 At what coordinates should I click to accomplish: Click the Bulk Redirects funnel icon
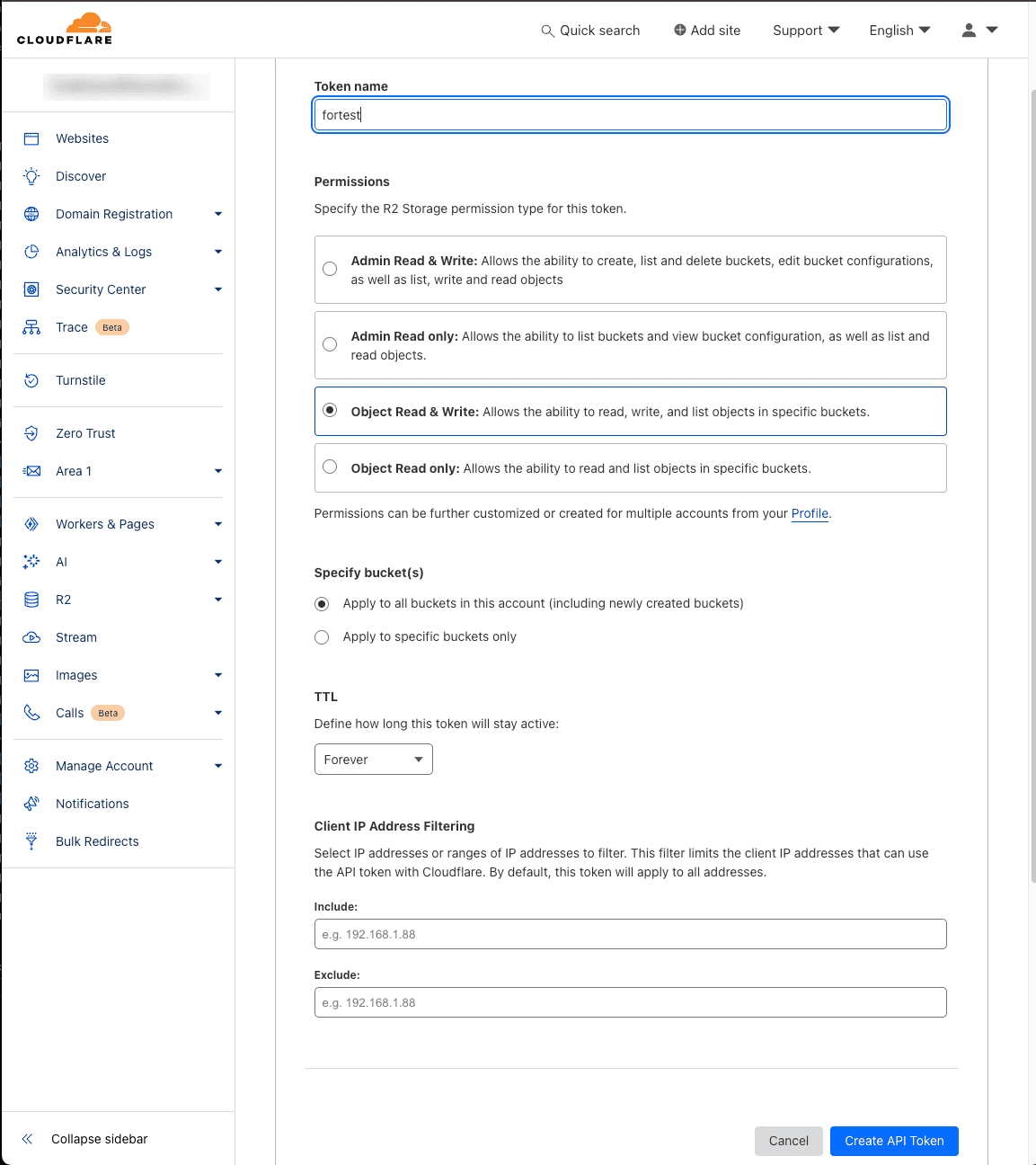coord(31,841)
